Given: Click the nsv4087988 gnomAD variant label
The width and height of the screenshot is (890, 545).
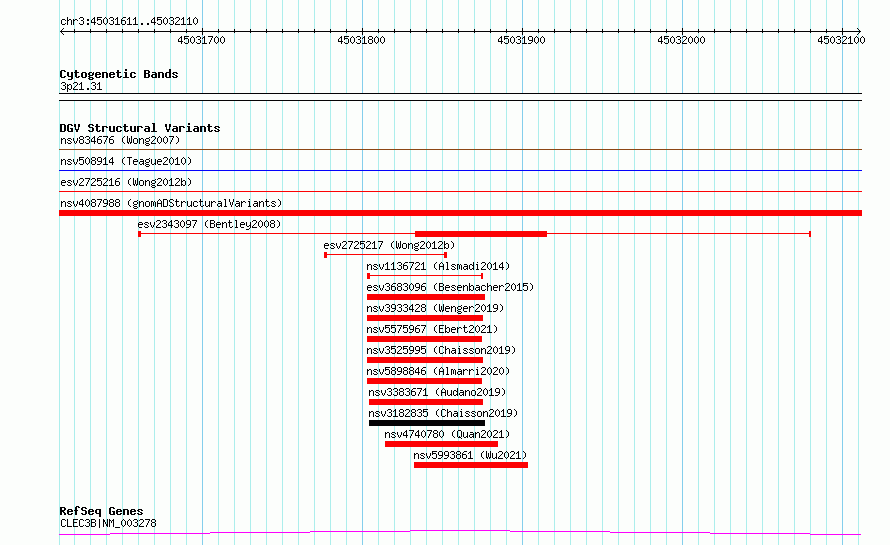Looking at the screenshot, I should click(171, 203).
